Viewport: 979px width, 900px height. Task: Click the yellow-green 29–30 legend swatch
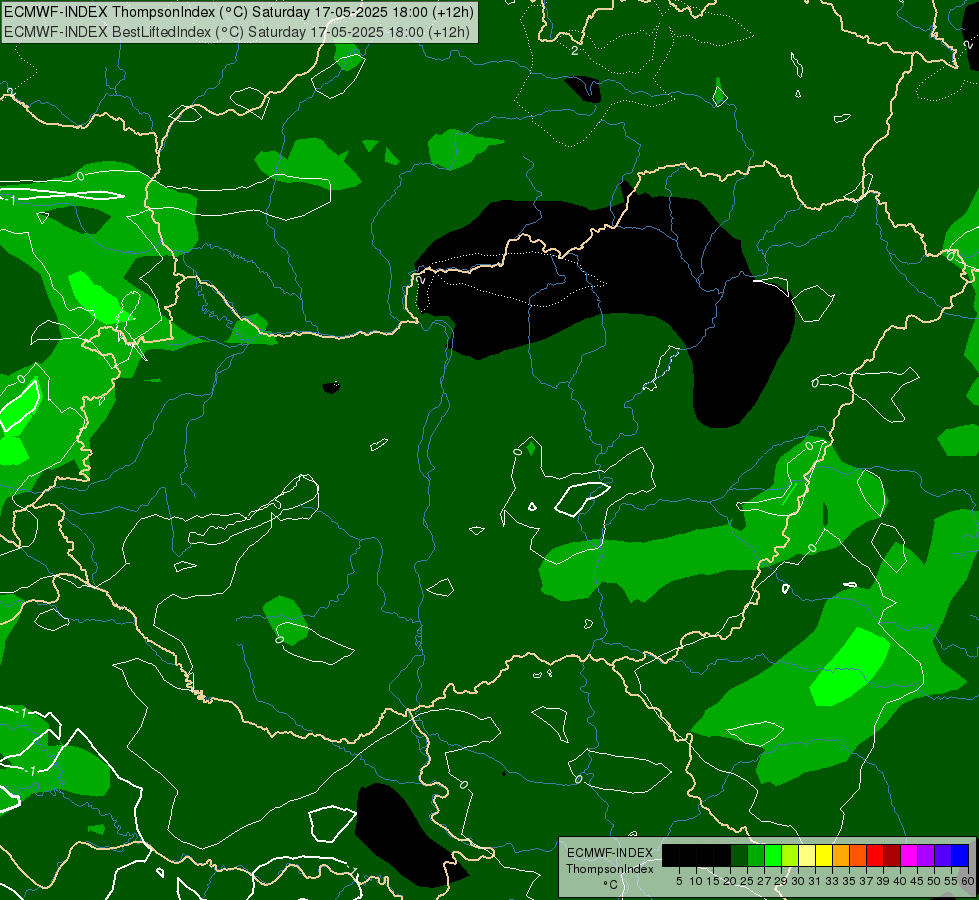(790, 855)
